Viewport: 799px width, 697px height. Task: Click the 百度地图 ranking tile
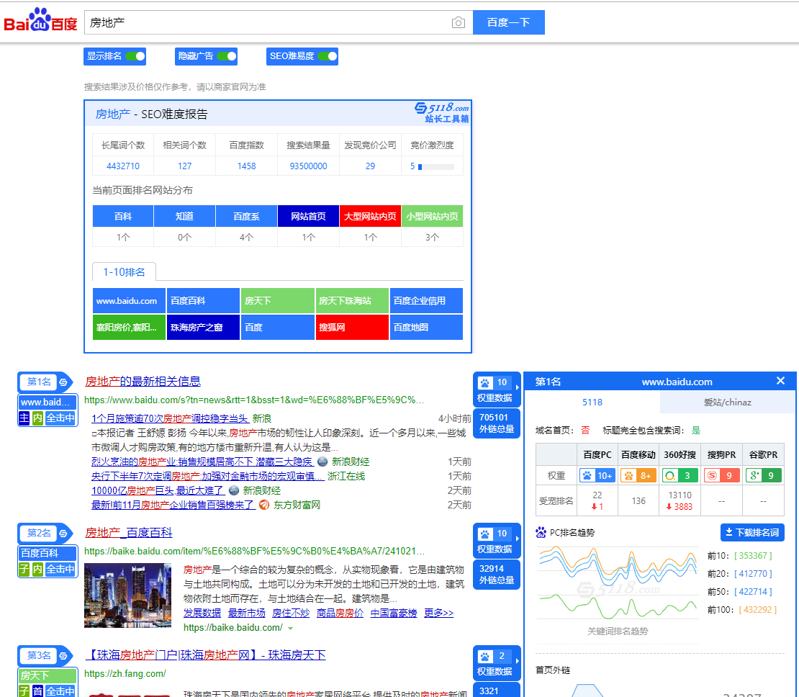point(426,327)
